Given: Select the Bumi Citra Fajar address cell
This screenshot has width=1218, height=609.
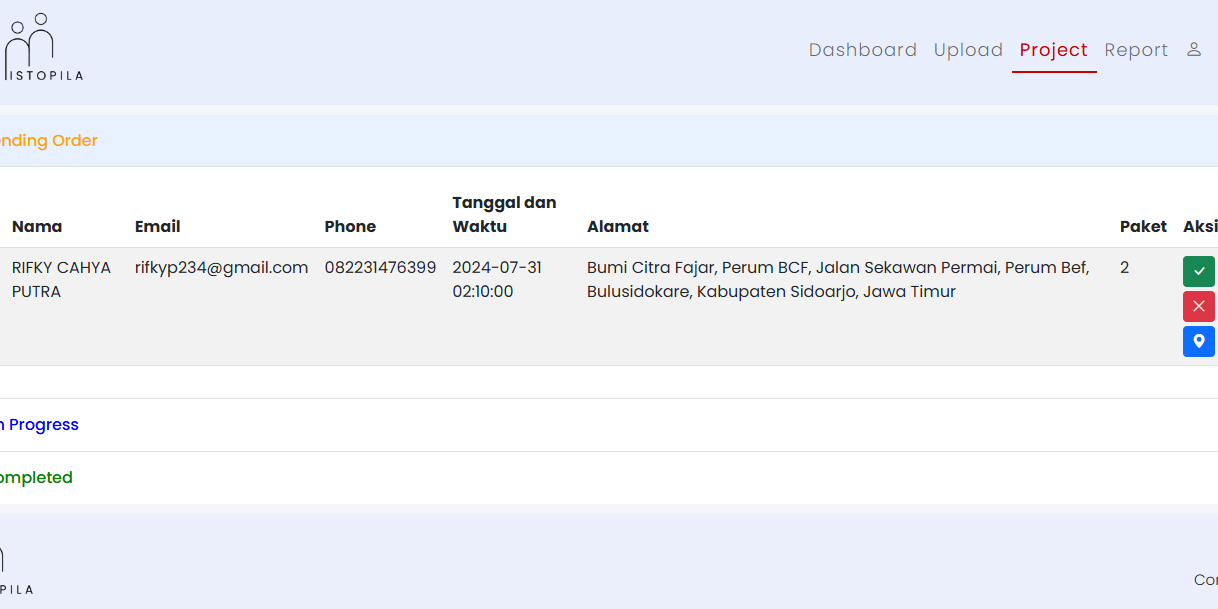Looking at the screenshot, I should [838, 280].
